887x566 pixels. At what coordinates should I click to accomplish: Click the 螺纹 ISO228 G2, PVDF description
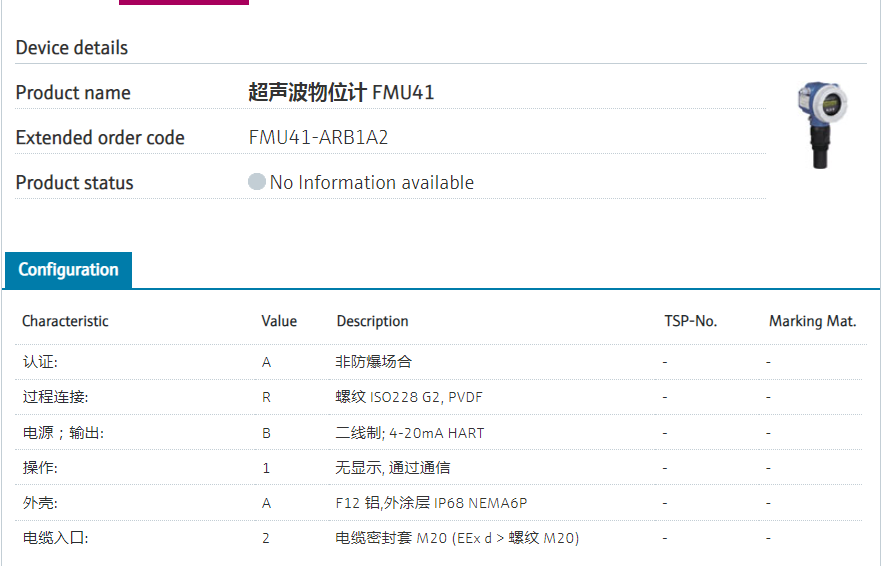(409, 397)
